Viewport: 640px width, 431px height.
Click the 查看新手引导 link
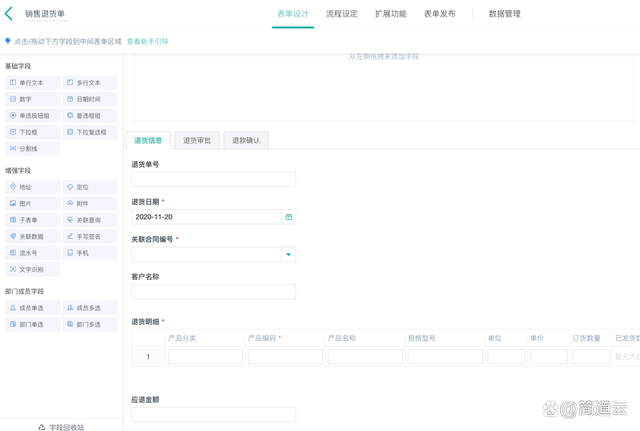click(x=147, y=42)
